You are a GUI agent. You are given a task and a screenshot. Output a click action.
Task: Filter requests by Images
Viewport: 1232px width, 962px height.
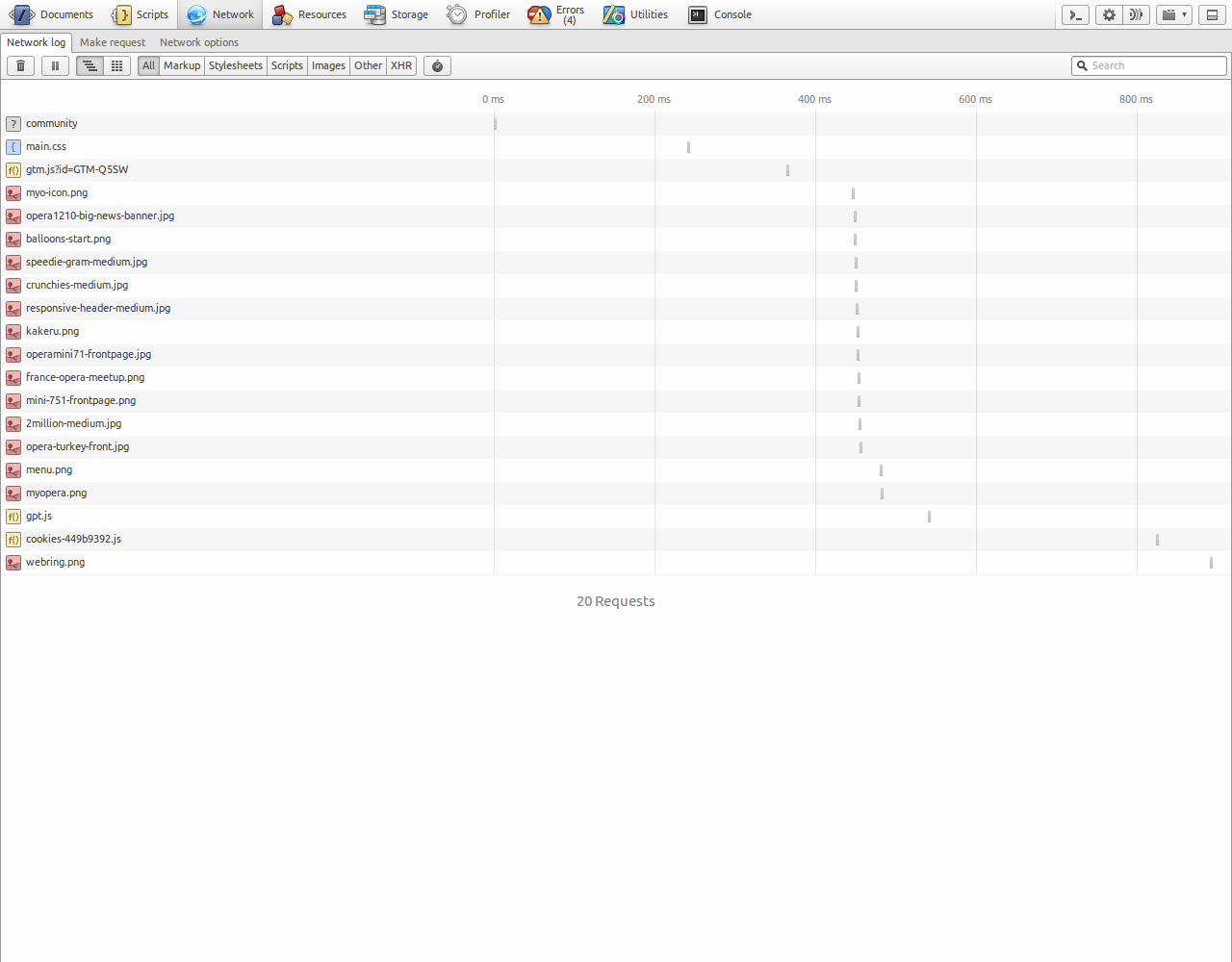point(328,65)
